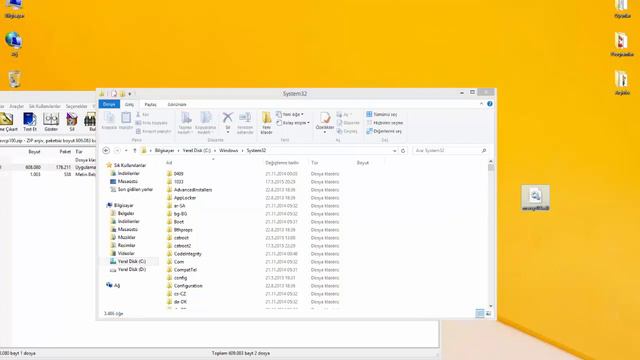Click Yerel Disk (C:) in address breadcrumb

pyautogui.click(x=197, y=151)
